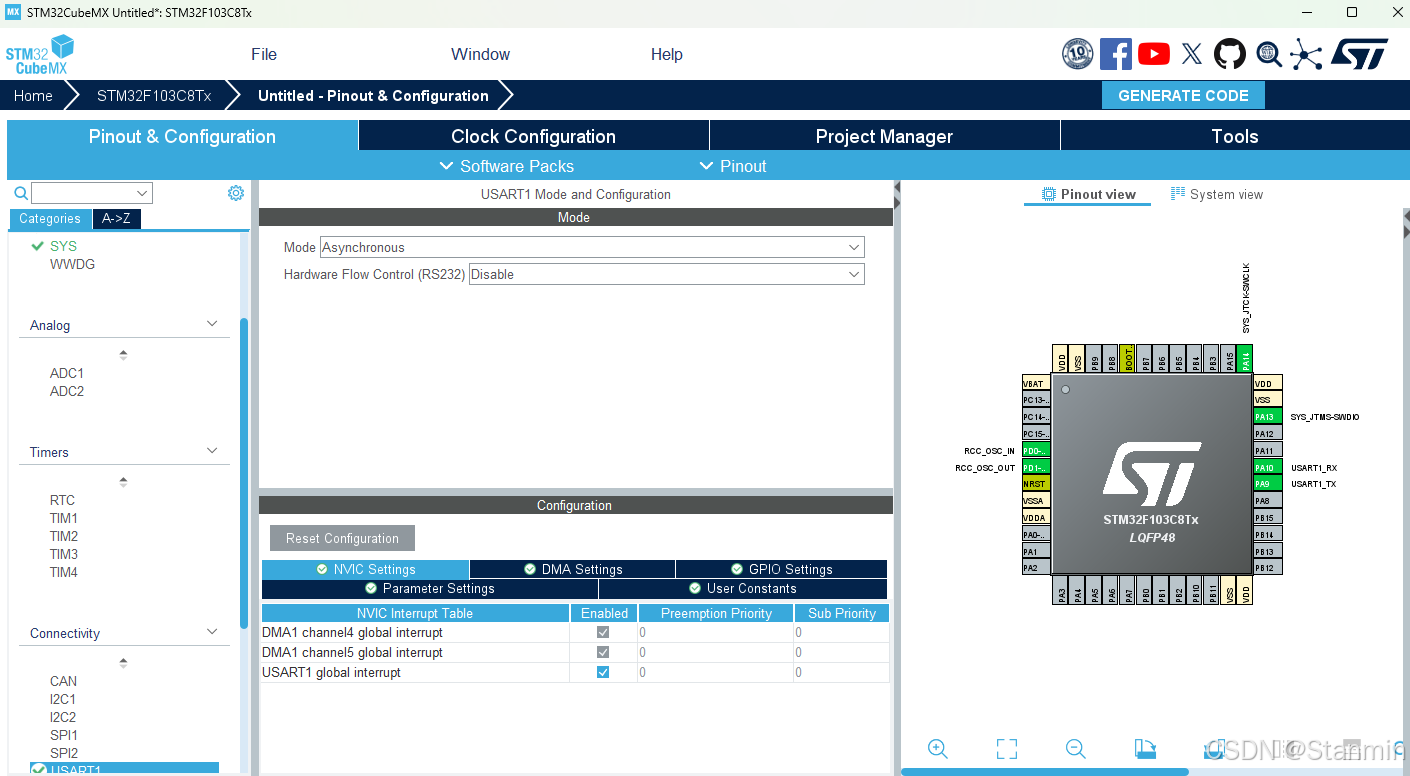Open the 10 years anniversary badge
1410x776 pixels.
pyautogui.click(x=1077, y=54)
